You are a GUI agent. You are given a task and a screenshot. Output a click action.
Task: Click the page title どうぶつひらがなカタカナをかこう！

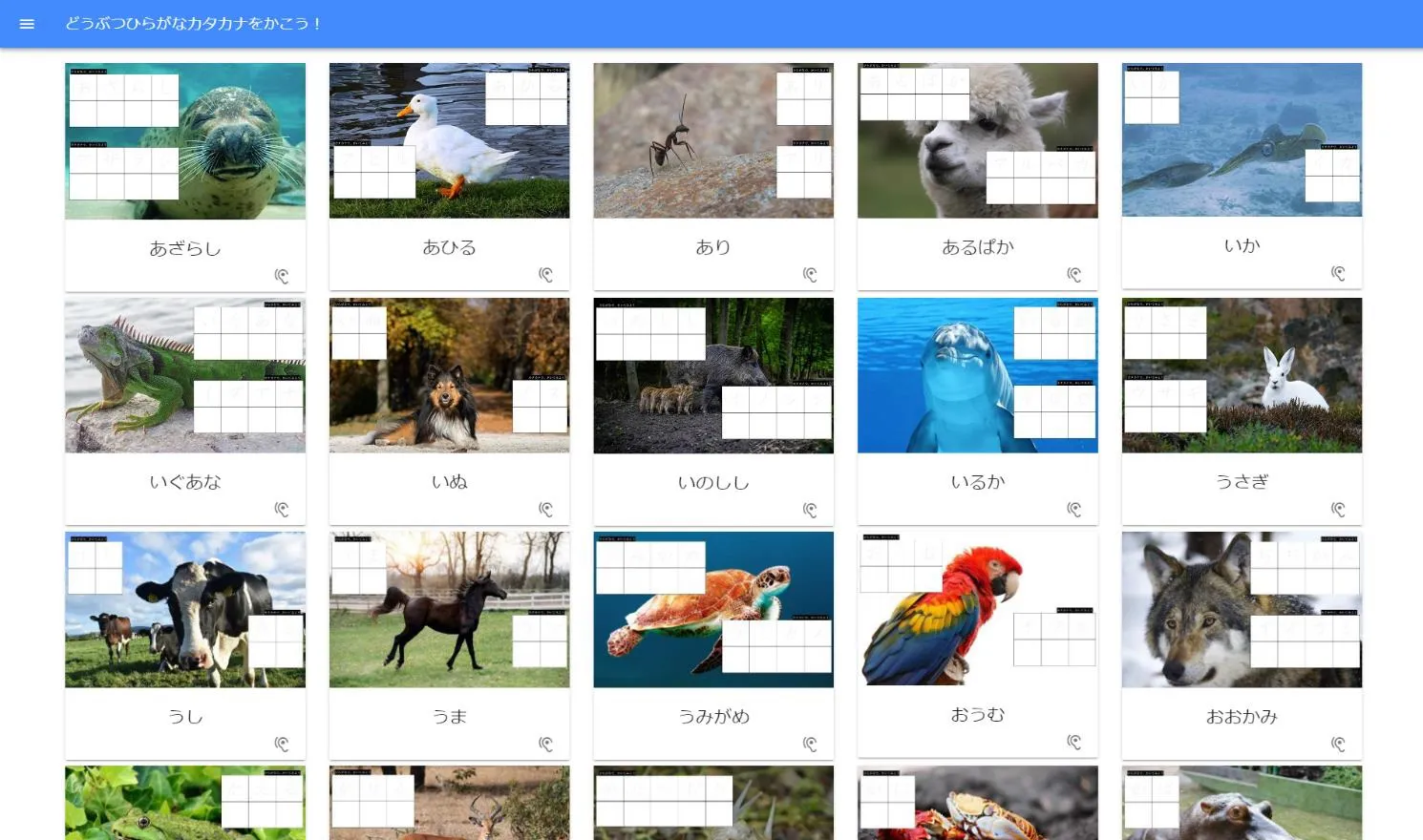coord(194,24)
